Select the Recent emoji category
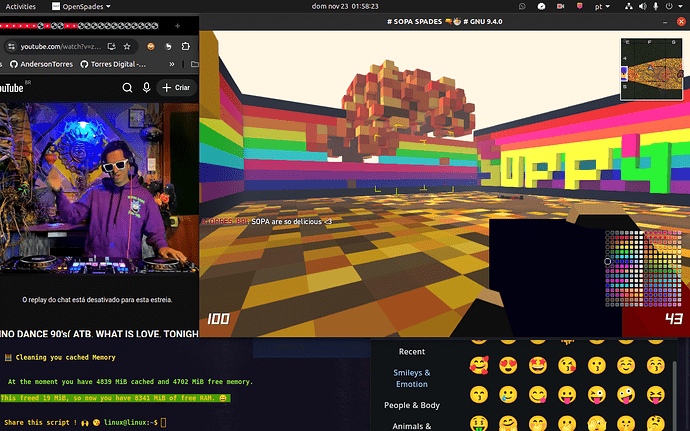690x431 pixels. (412, 352)
